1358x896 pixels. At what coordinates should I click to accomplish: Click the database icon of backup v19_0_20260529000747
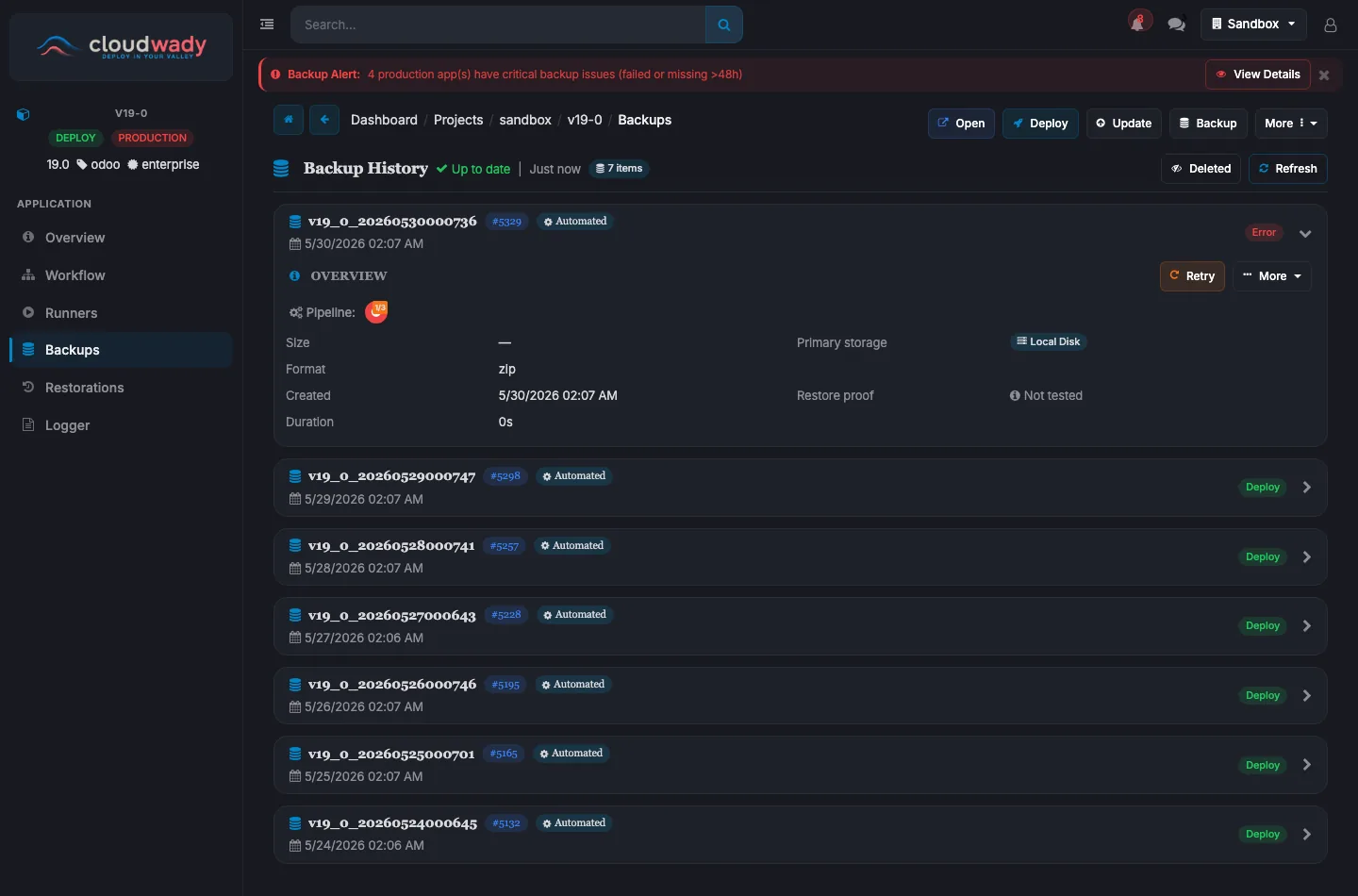pos(295,476)
